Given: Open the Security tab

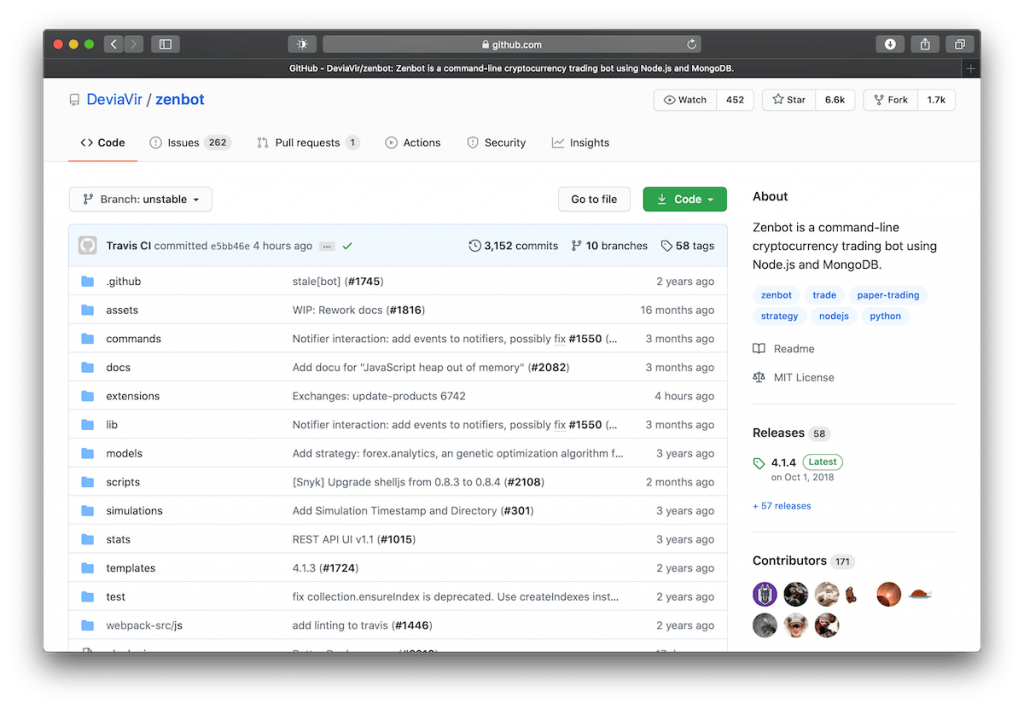Looking at the screenshot, I should 496,143.
